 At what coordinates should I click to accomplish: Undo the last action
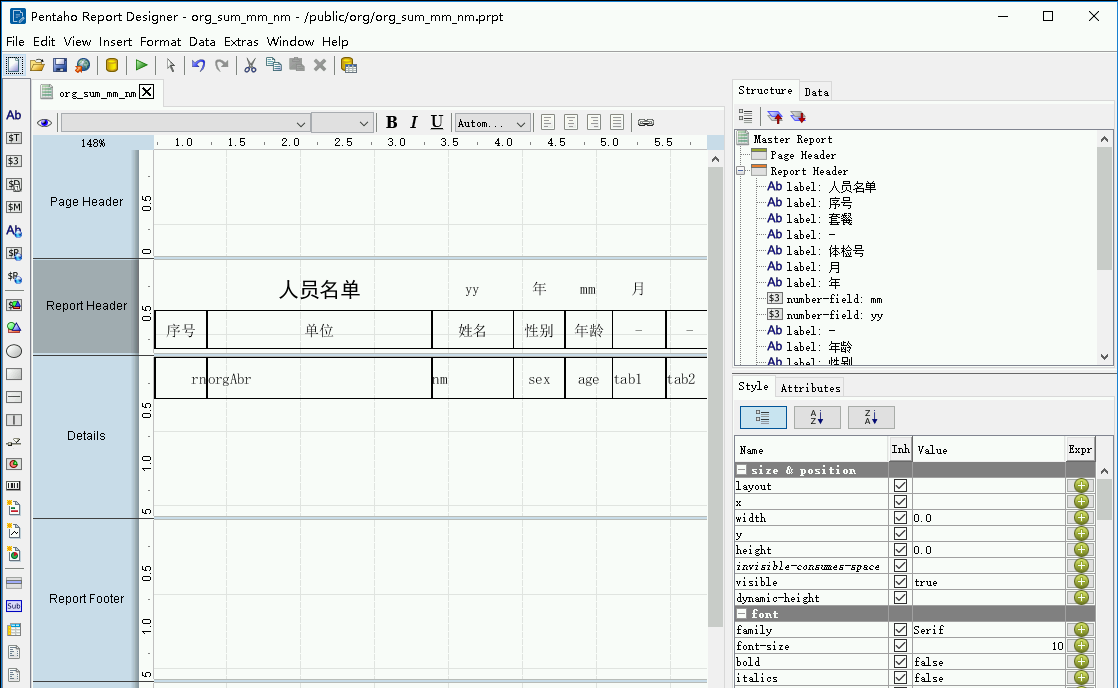(198, 66)
